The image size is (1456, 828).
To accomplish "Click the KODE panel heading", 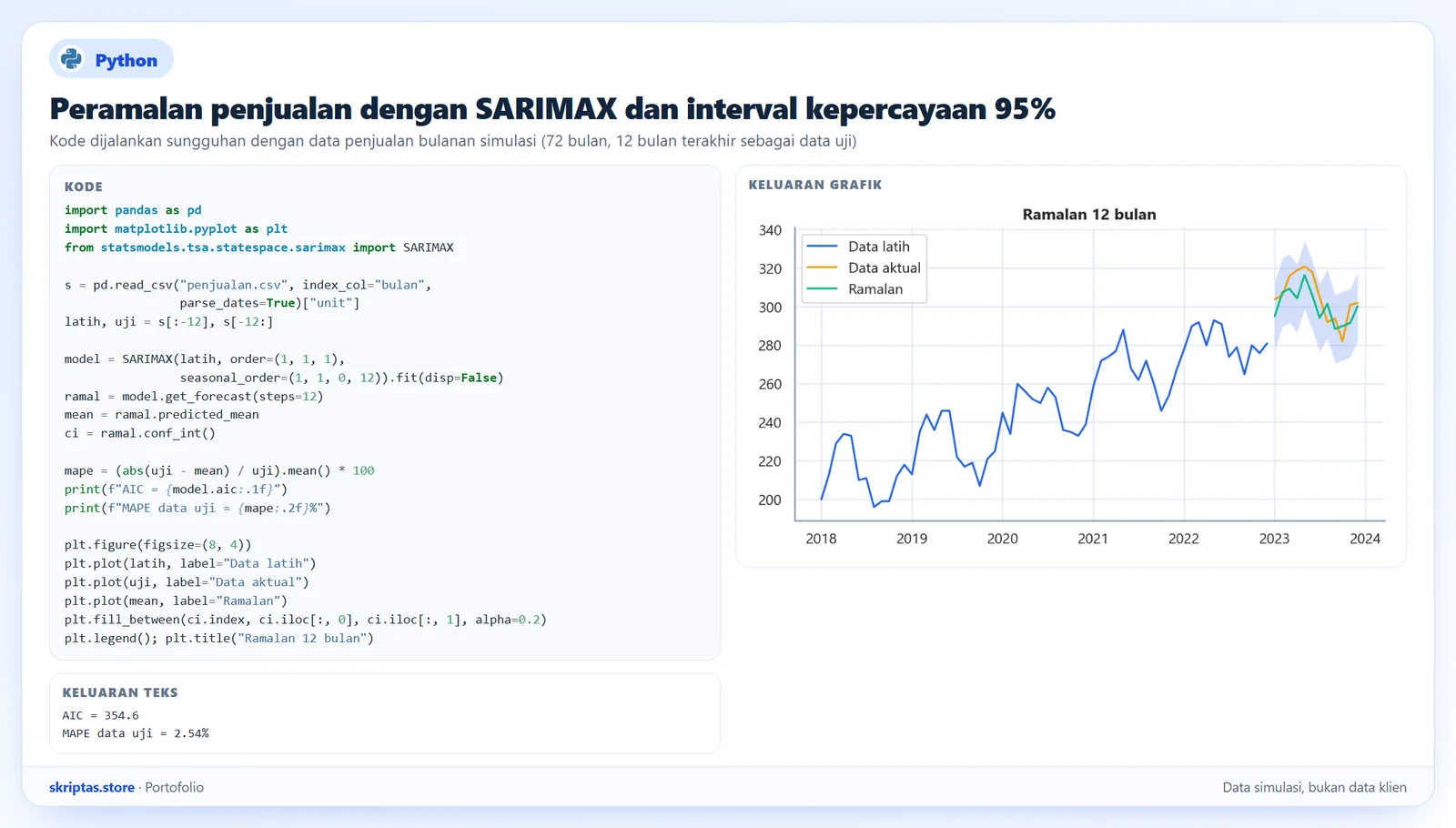I will pos(84,187).
